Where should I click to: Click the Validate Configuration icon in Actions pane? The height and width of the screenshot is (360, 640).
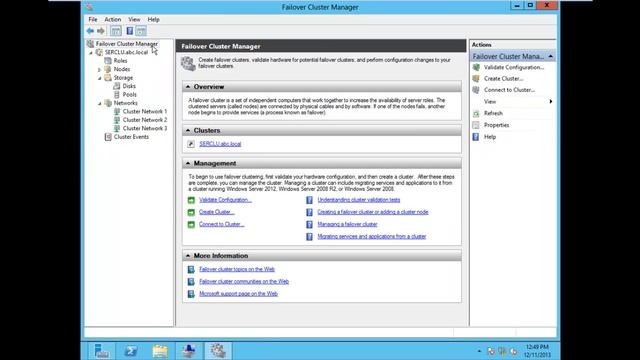476,67
